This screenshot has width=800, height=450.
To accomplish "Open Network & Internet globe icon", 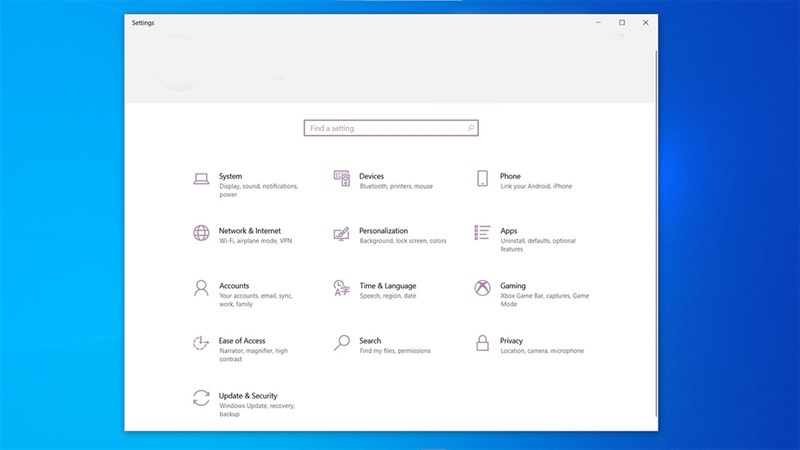I will tap(201, 233).
